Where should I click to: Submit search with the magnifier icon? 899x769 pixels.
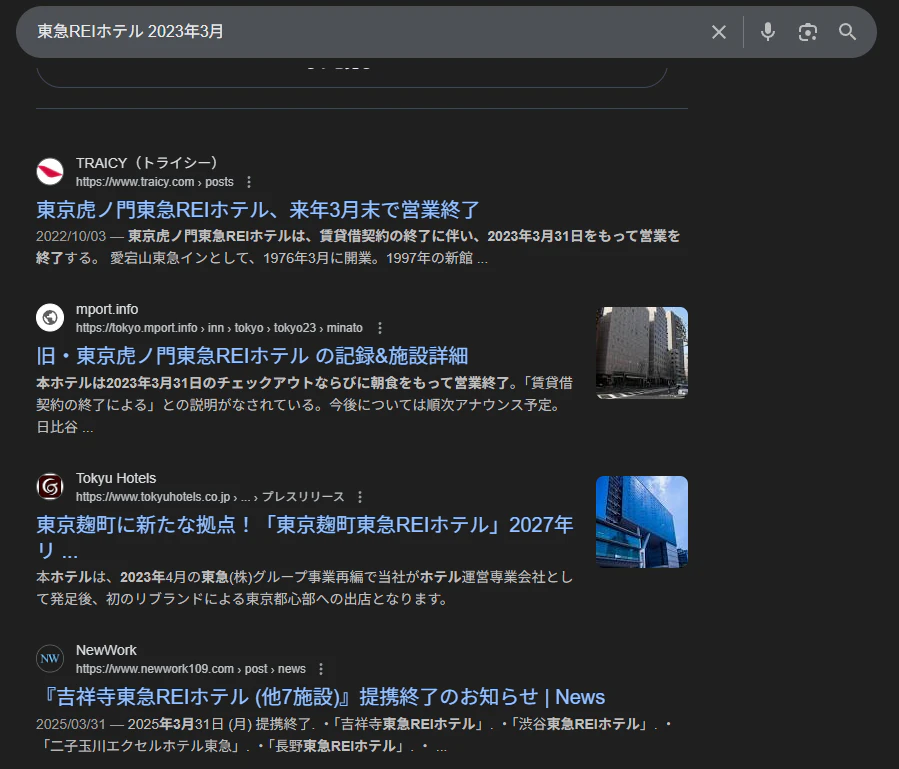(847, 32)
